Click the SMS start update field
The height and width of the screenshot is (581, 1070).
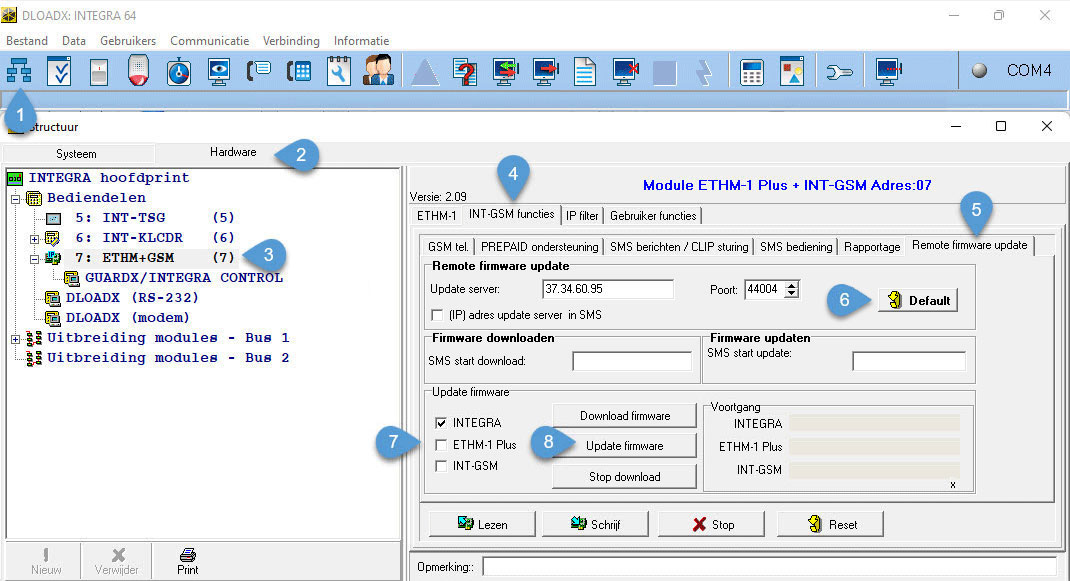pyautogui.click(x=909, y=361)
